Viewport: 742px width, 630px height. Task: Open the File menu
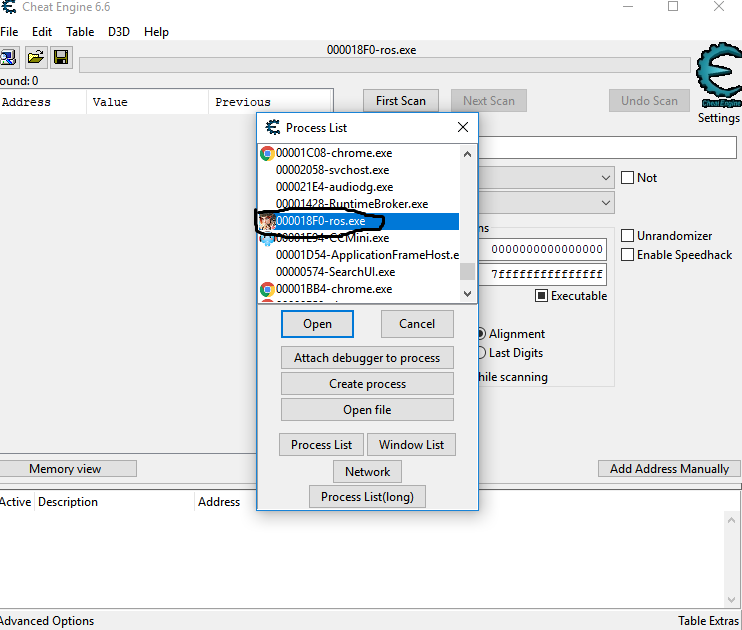[9, 32]
